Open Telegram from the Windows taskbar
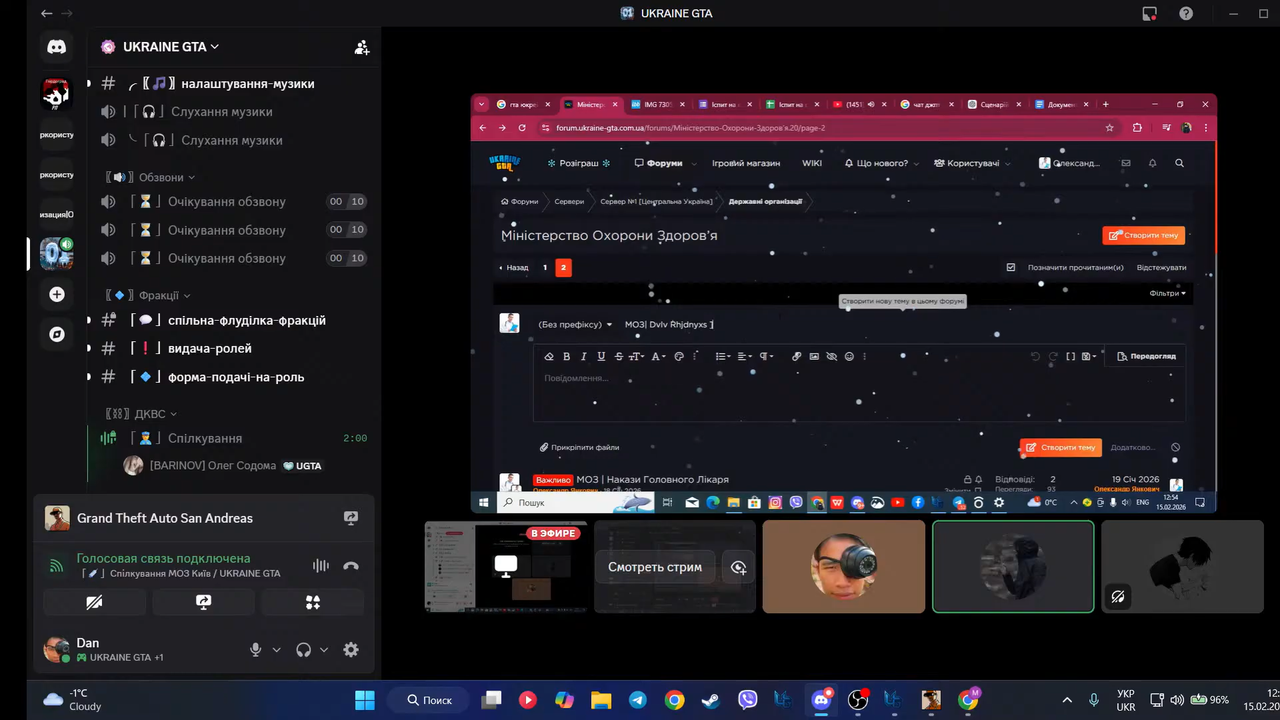1280x720 pixels. (x=637, y=700)
